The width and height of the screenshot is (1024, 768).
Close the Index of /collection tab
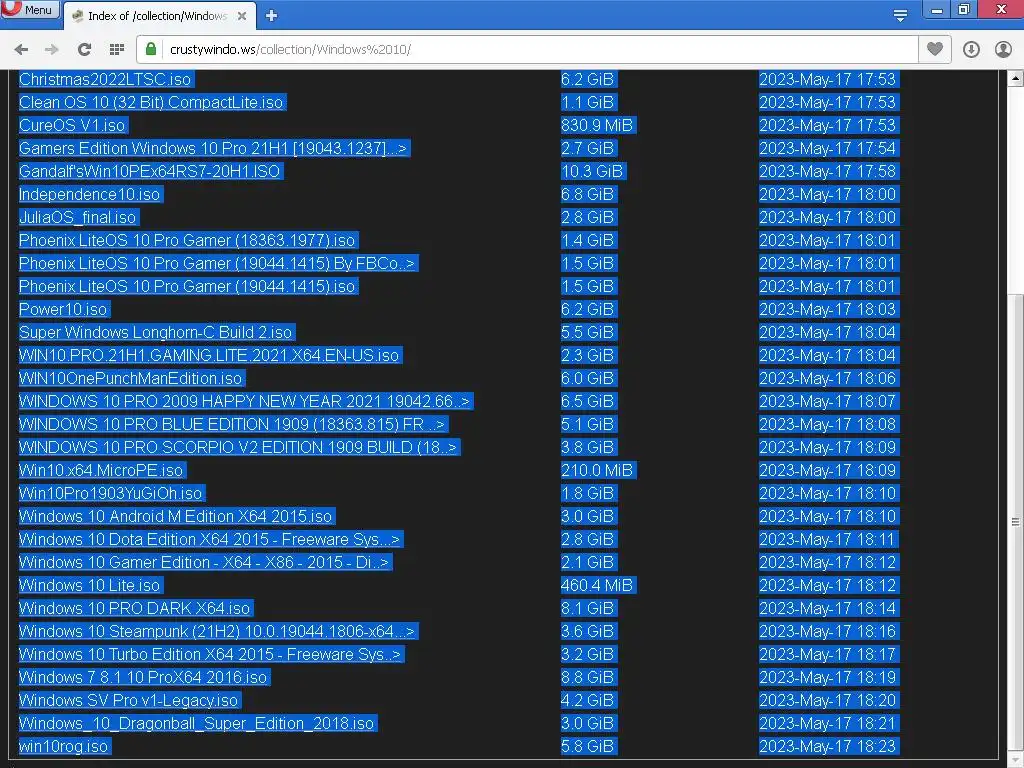coord(242,16)
